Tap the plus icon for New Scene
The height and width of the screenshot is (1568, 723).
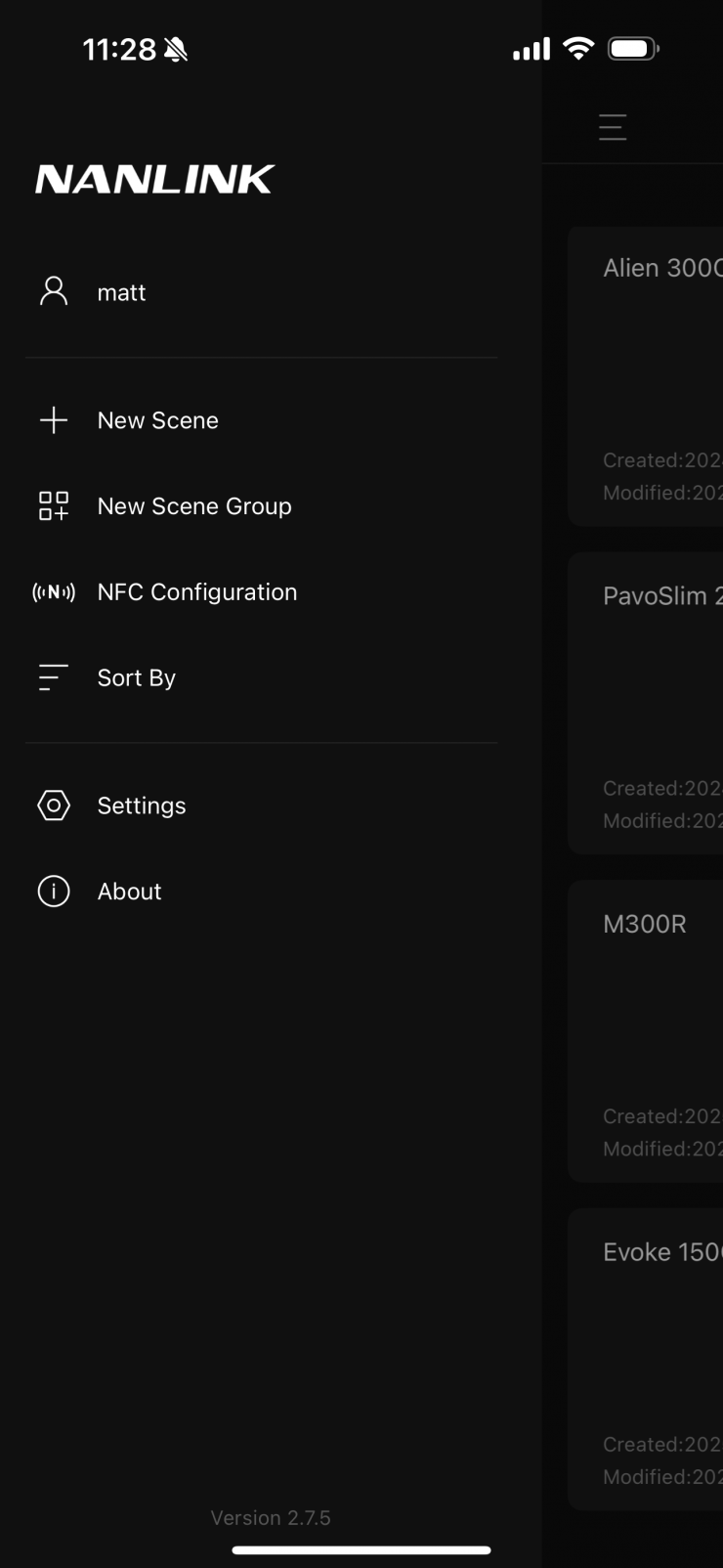54,420
